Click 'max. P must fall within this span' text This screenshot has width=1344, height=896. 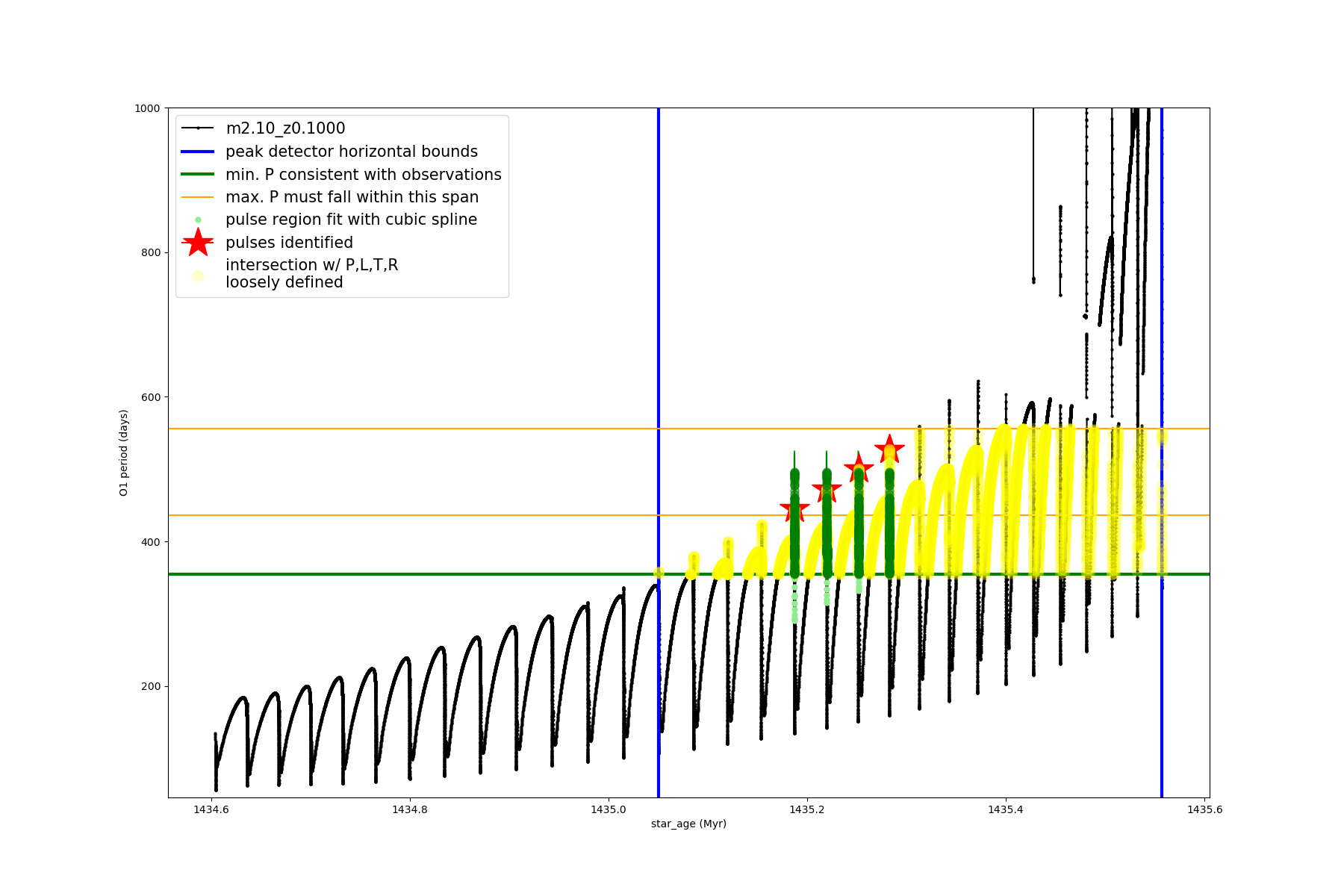tap(352, 197)
